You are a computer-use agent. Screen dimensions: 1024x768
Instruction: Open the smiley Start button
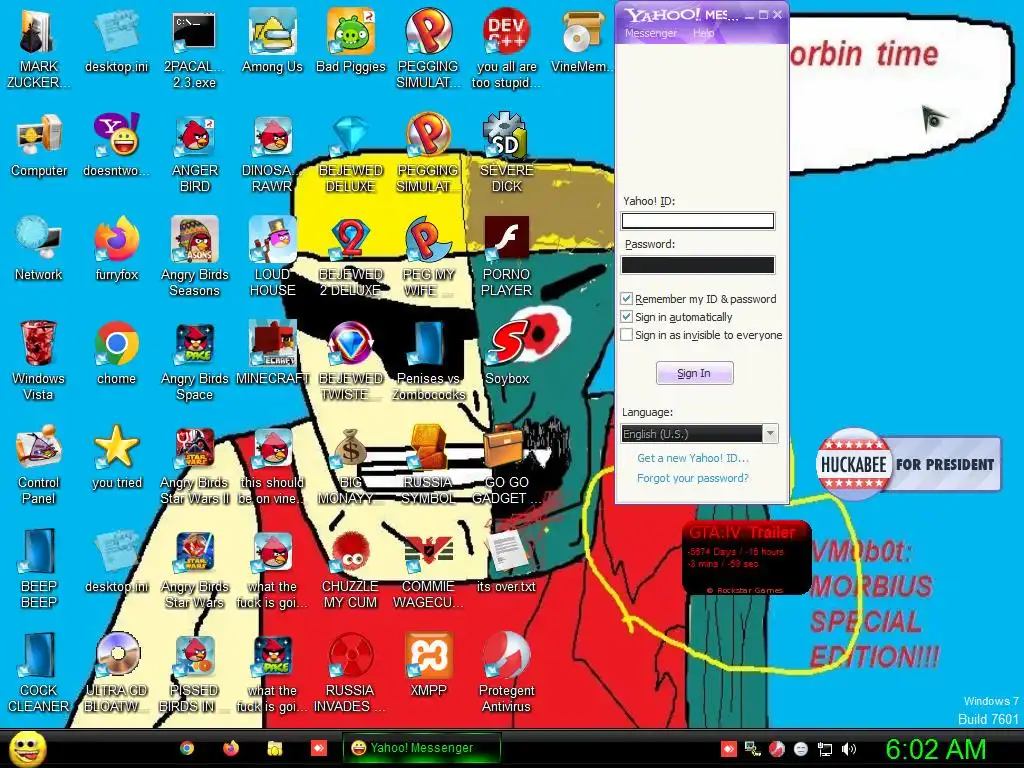coord(27,748)
